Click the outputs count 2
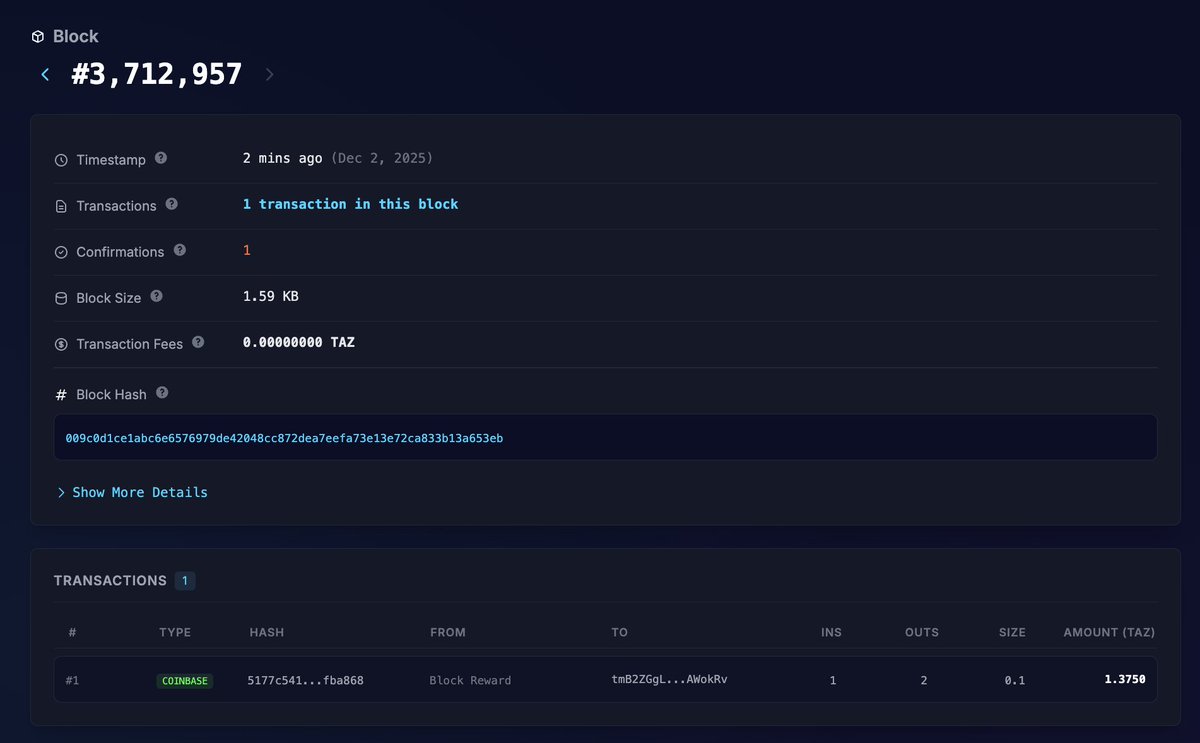 point(923,680)
